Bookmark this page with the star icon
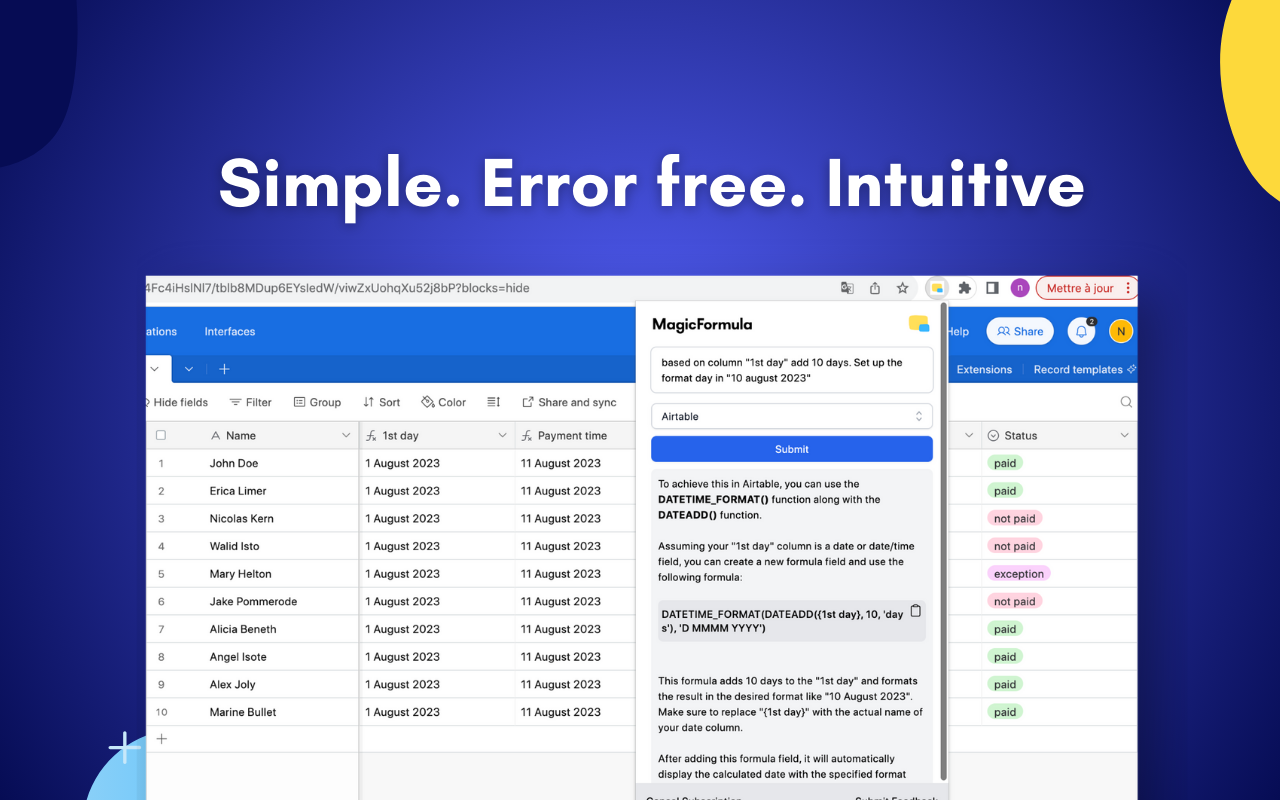This screenshot has width=1280, height=800. [x=902, y=288]
